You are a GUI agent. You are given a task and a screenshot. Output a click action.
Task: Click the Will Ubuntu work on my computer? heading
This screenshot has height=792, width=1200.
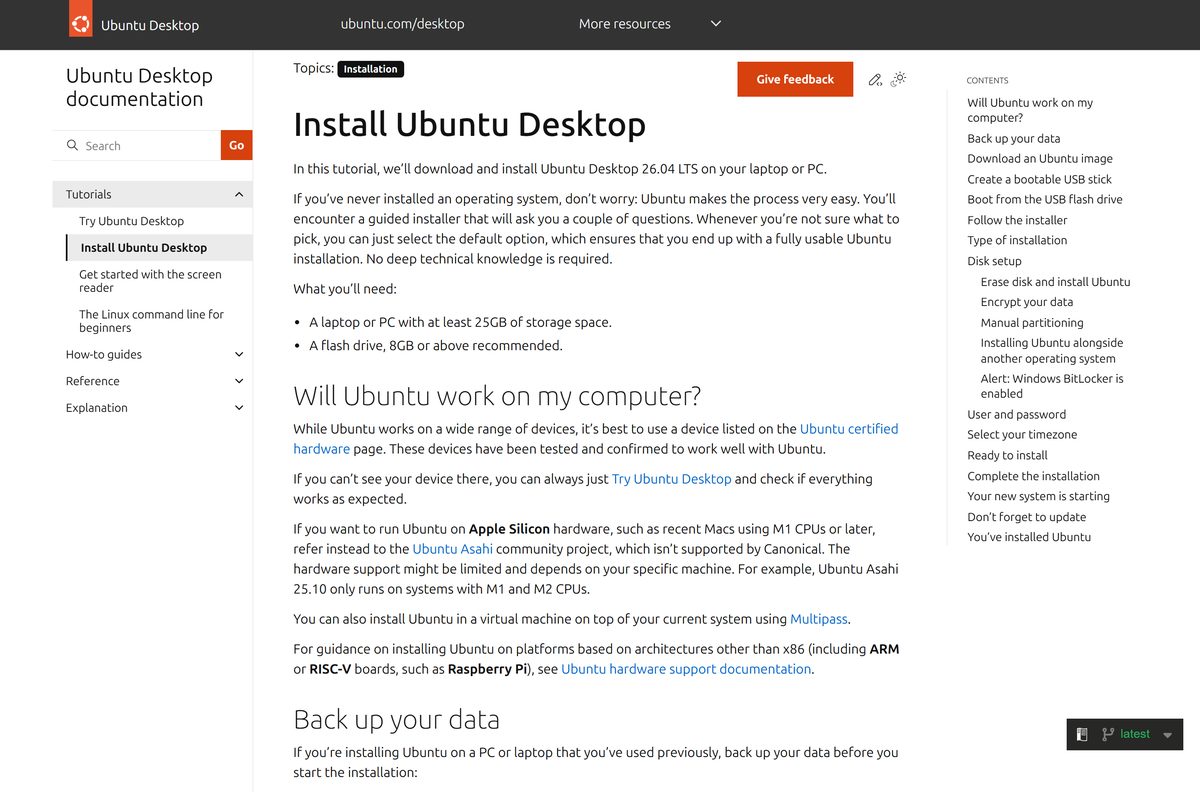click(497, 396)
